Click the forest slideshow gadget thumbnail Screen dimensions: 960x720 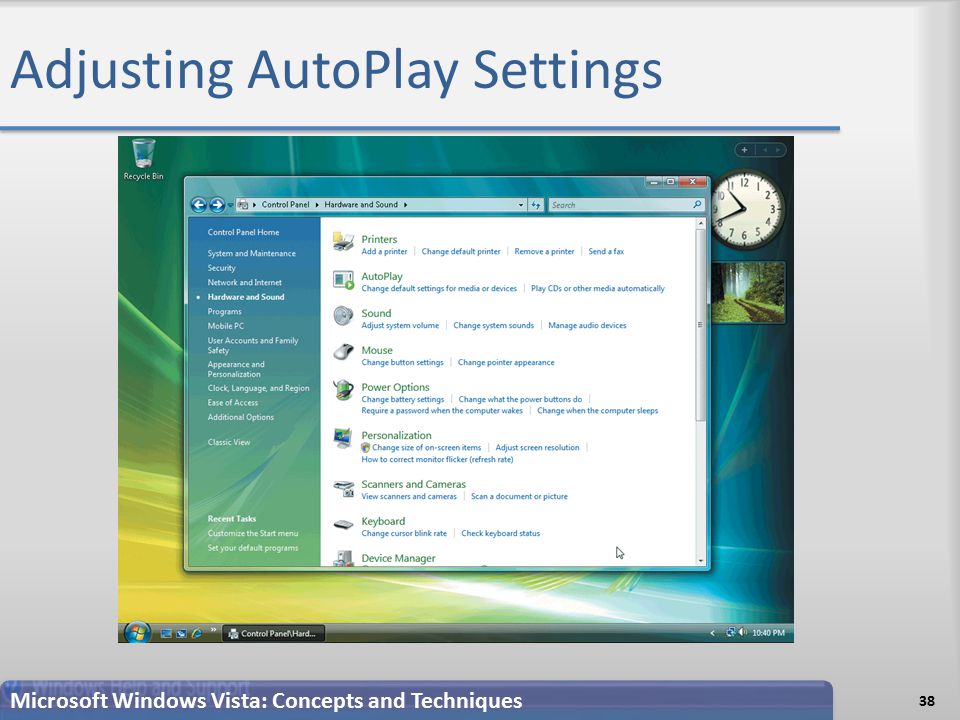point(748,292)
